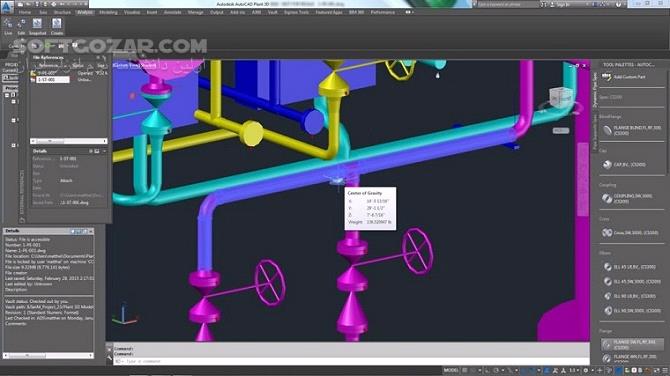The width and height of the screenshot is (670, 376).
Task: Click Weight value in Center of Gravity tooltip
Action: (379, 222)
